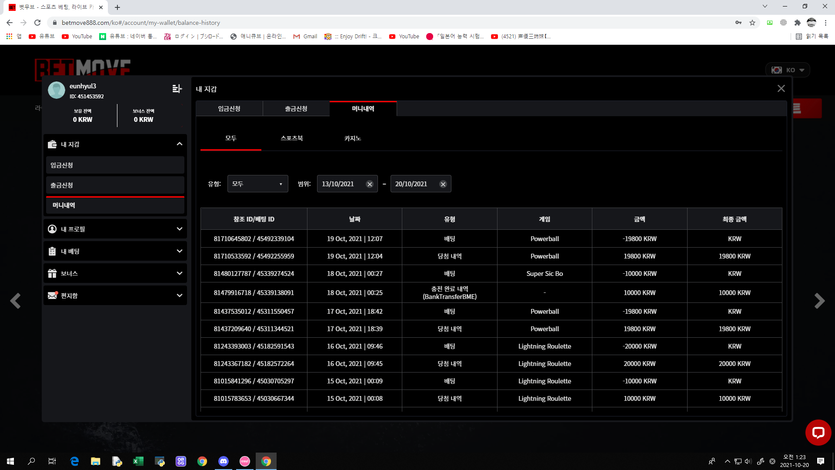Click the BETMOVE logo
The image size is (835, 470).
click(83, 69)
